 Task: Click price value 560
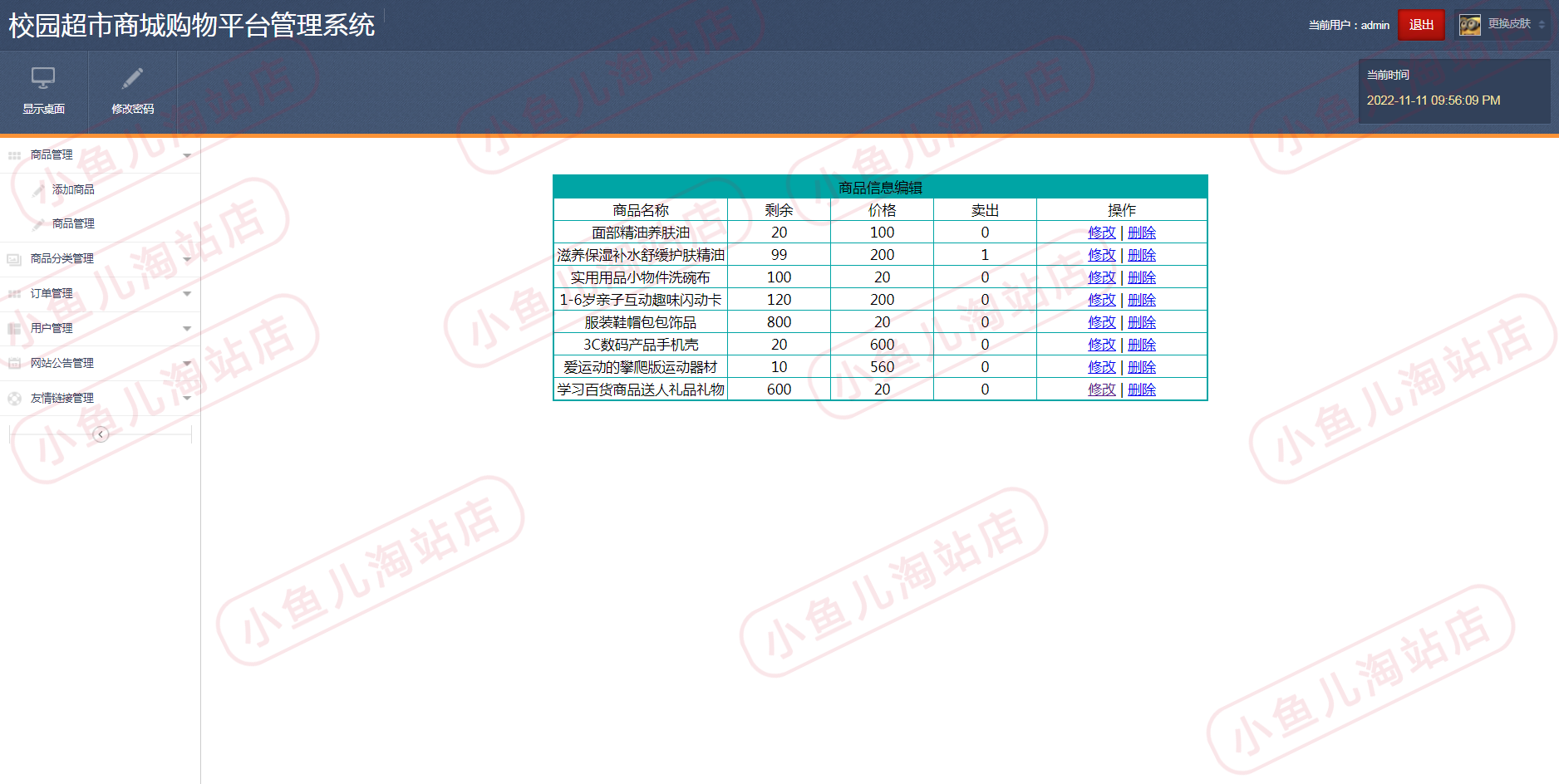(882, 367)
